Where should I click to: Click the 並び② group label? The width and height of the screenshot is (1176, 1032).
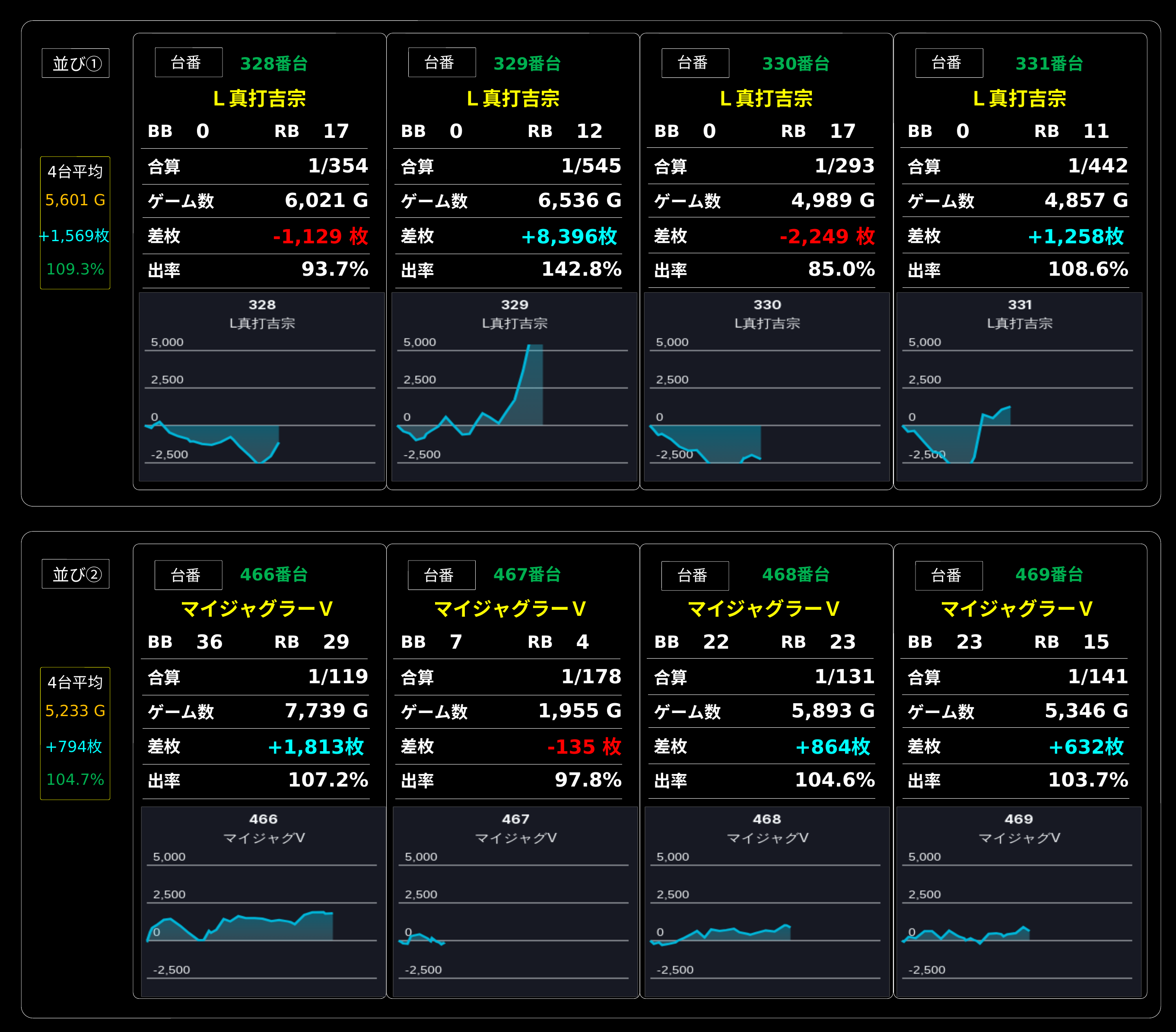point(75,574)
